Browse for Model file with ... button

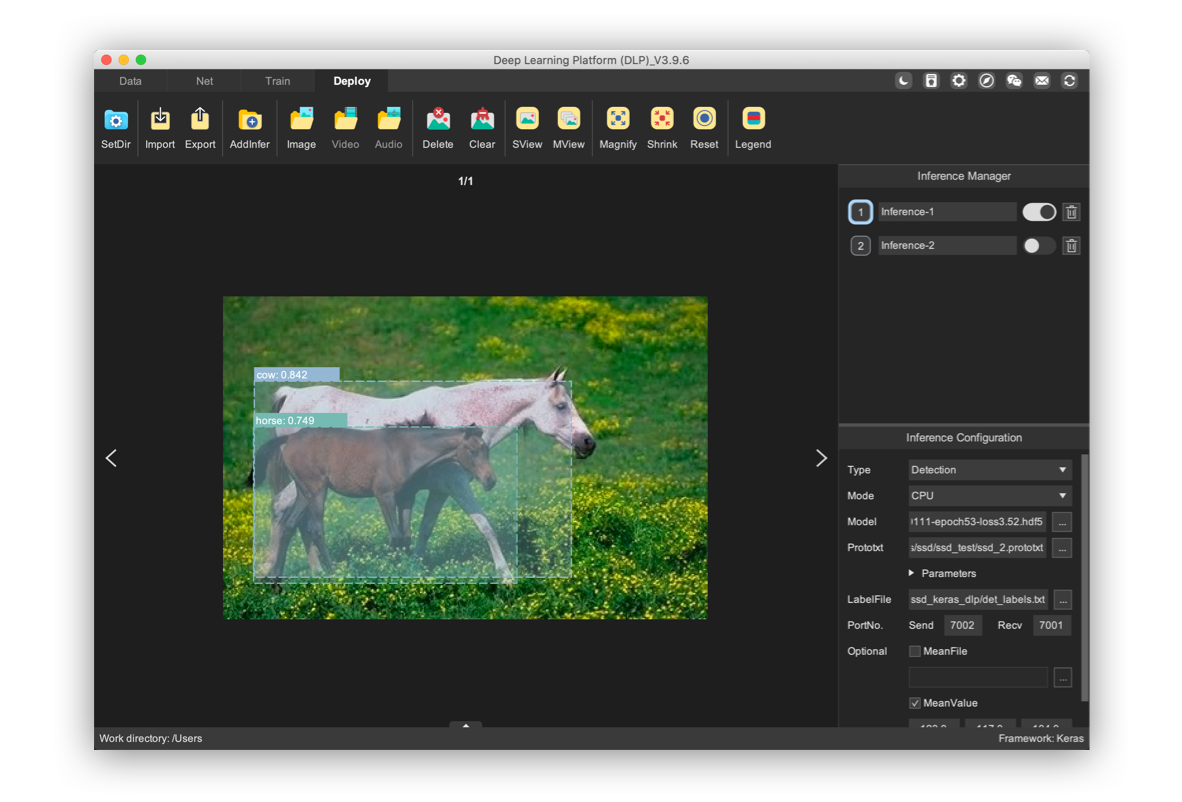pos(1062,522)
